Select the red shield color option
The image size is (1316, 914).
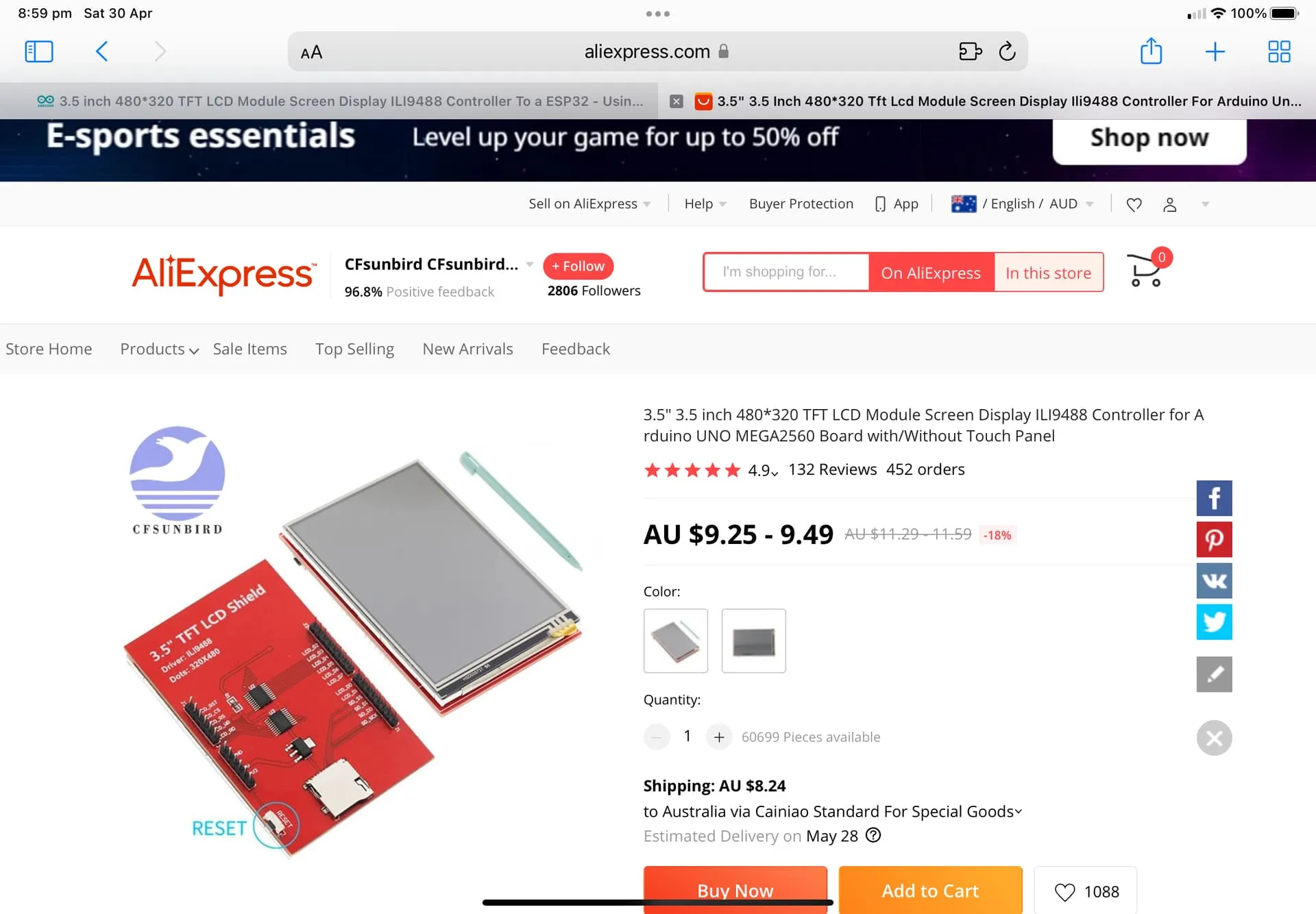click(x=675, y=641)
